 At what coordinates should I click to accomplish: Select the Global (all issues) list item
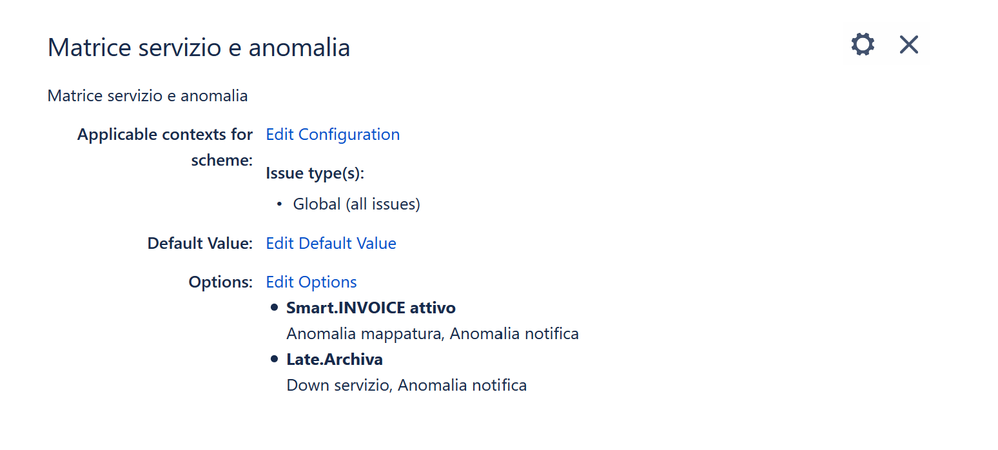tap(356, 204)
